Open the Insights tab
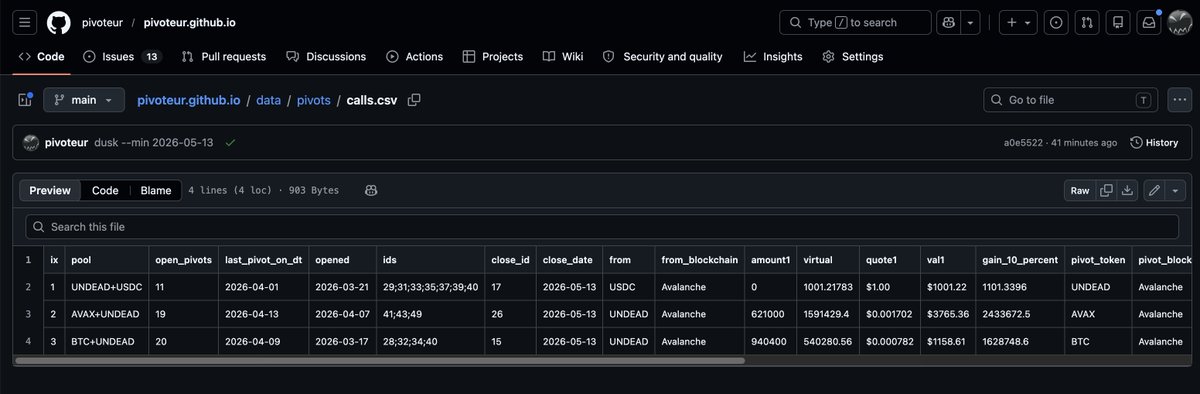This screenshot has height=394, width=1200. (773, 57)
